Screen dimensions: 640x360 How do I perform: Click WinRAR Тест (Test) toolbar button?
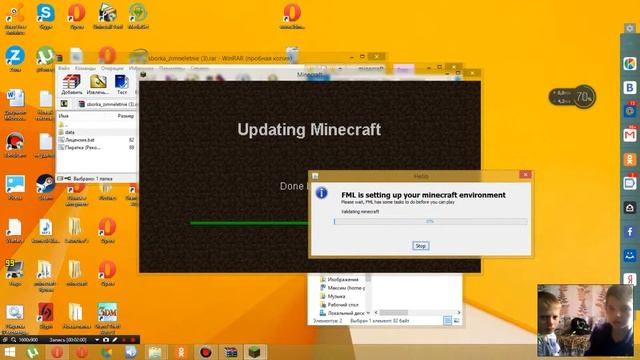(122, 84)
